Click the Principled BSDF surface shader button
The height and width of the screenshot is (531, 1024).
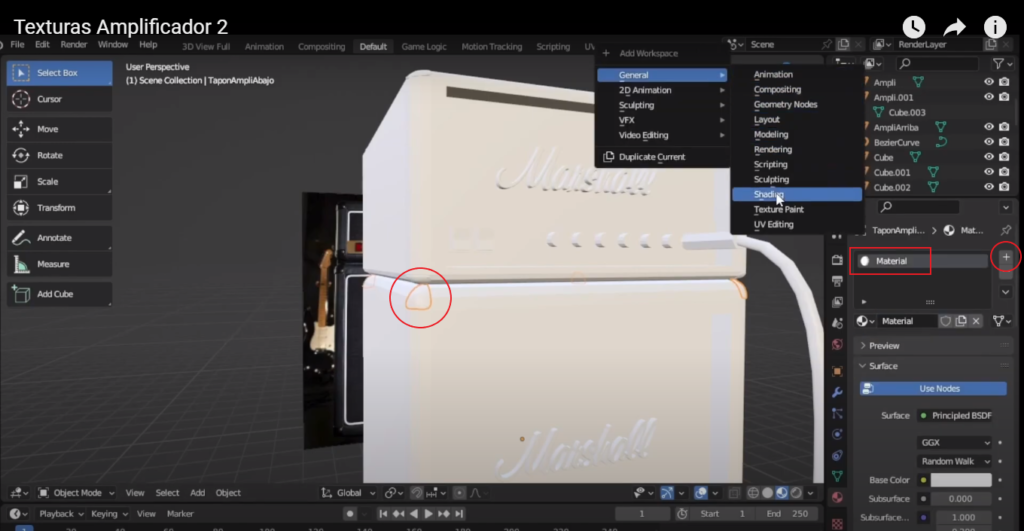tap(954, 415)
